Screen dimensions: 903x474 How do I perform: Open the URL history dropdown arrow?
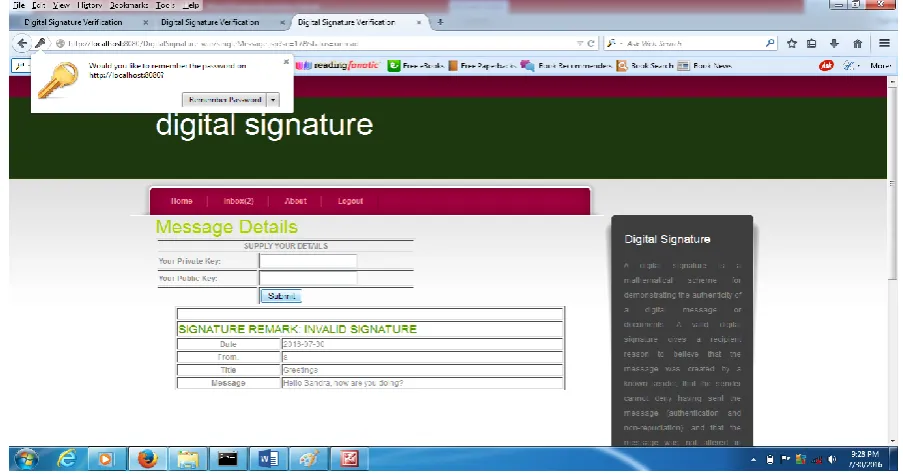580,44
